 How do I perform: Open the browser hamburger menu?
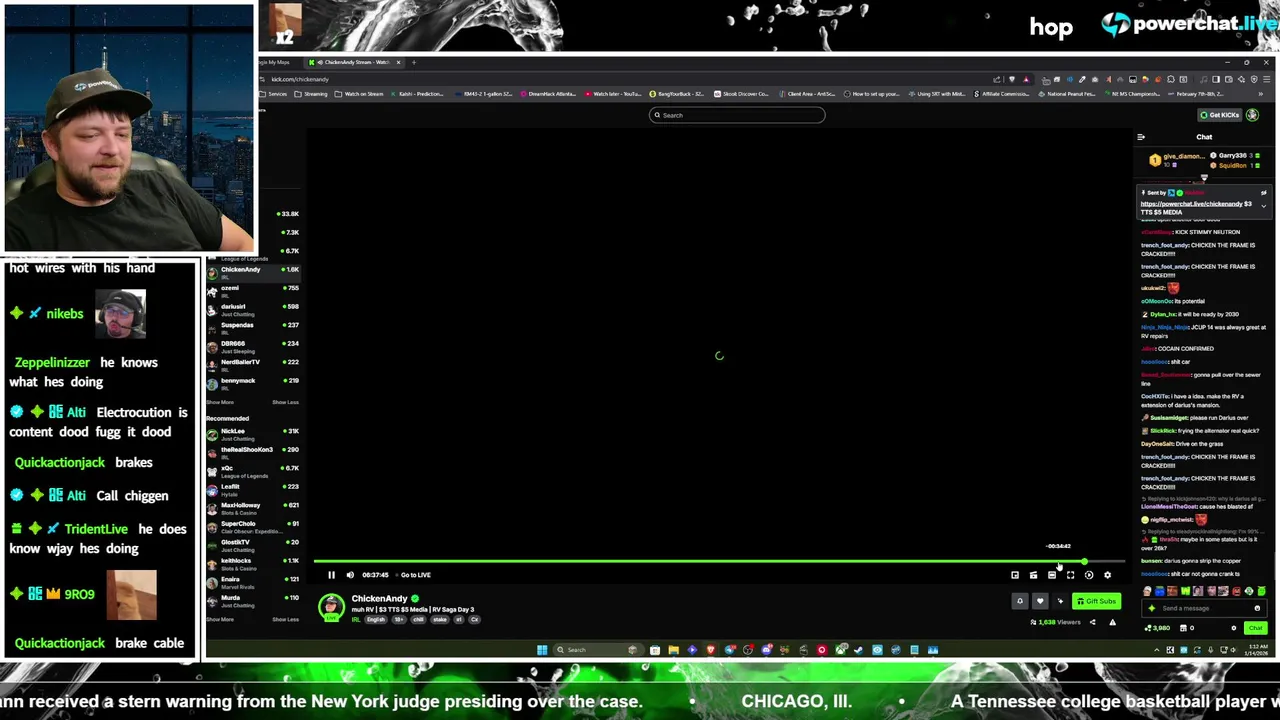1266,79
